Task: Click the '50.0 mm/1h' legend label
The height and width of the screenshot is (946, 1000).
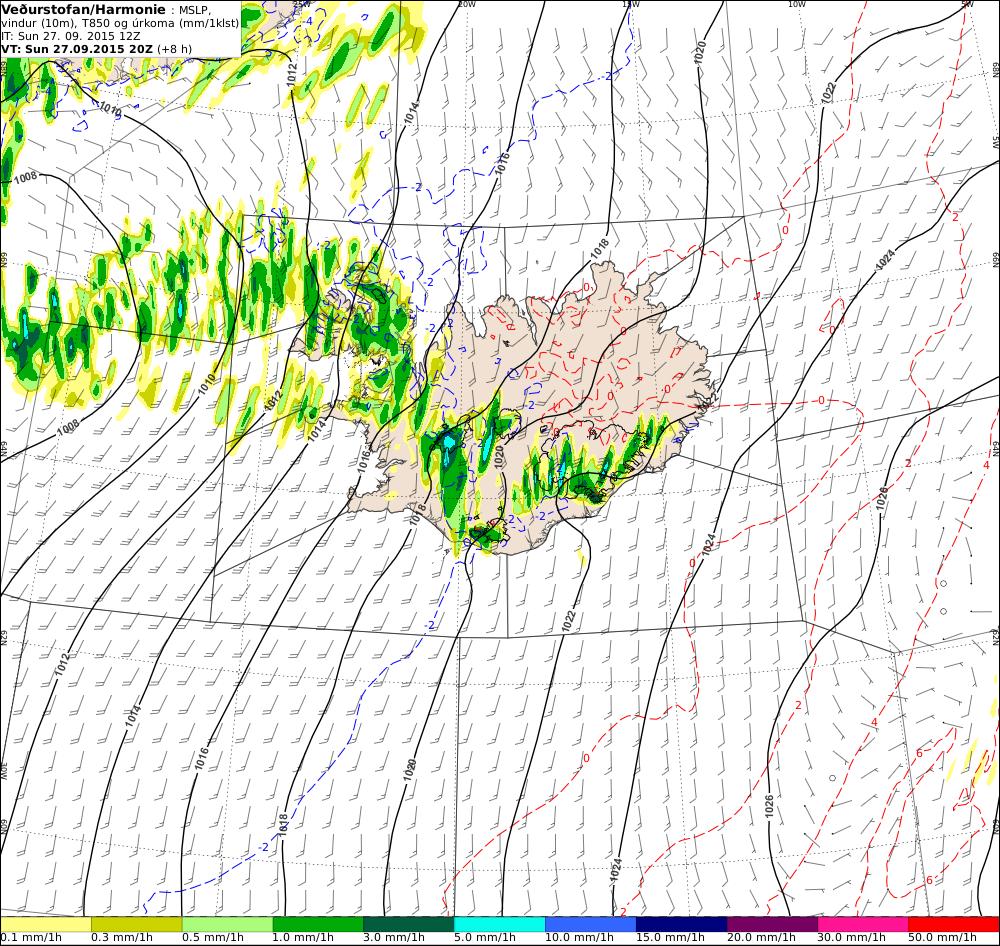Action: [x=943, y=938]
